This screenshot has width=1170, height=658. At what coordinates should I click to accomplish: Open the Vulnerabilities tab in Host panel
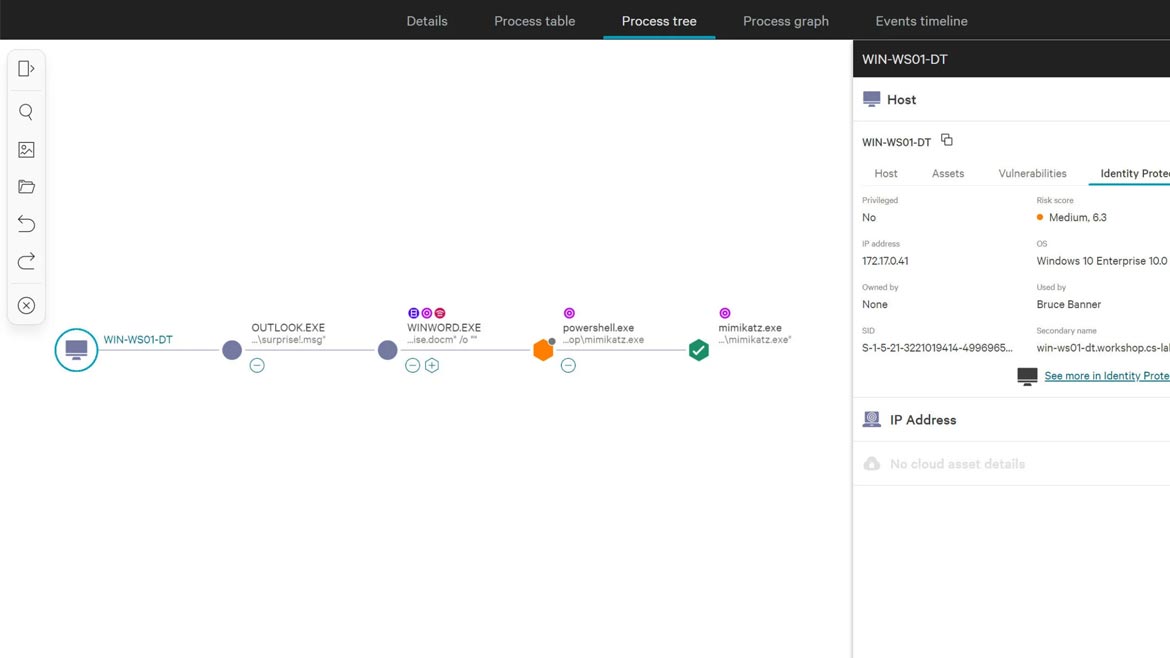tap(1032, 174)
